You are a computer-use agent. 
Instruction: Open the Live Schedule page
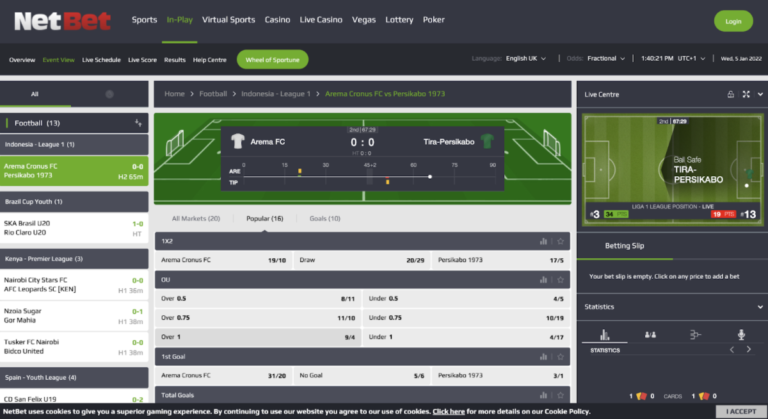[x=101, y=60]
